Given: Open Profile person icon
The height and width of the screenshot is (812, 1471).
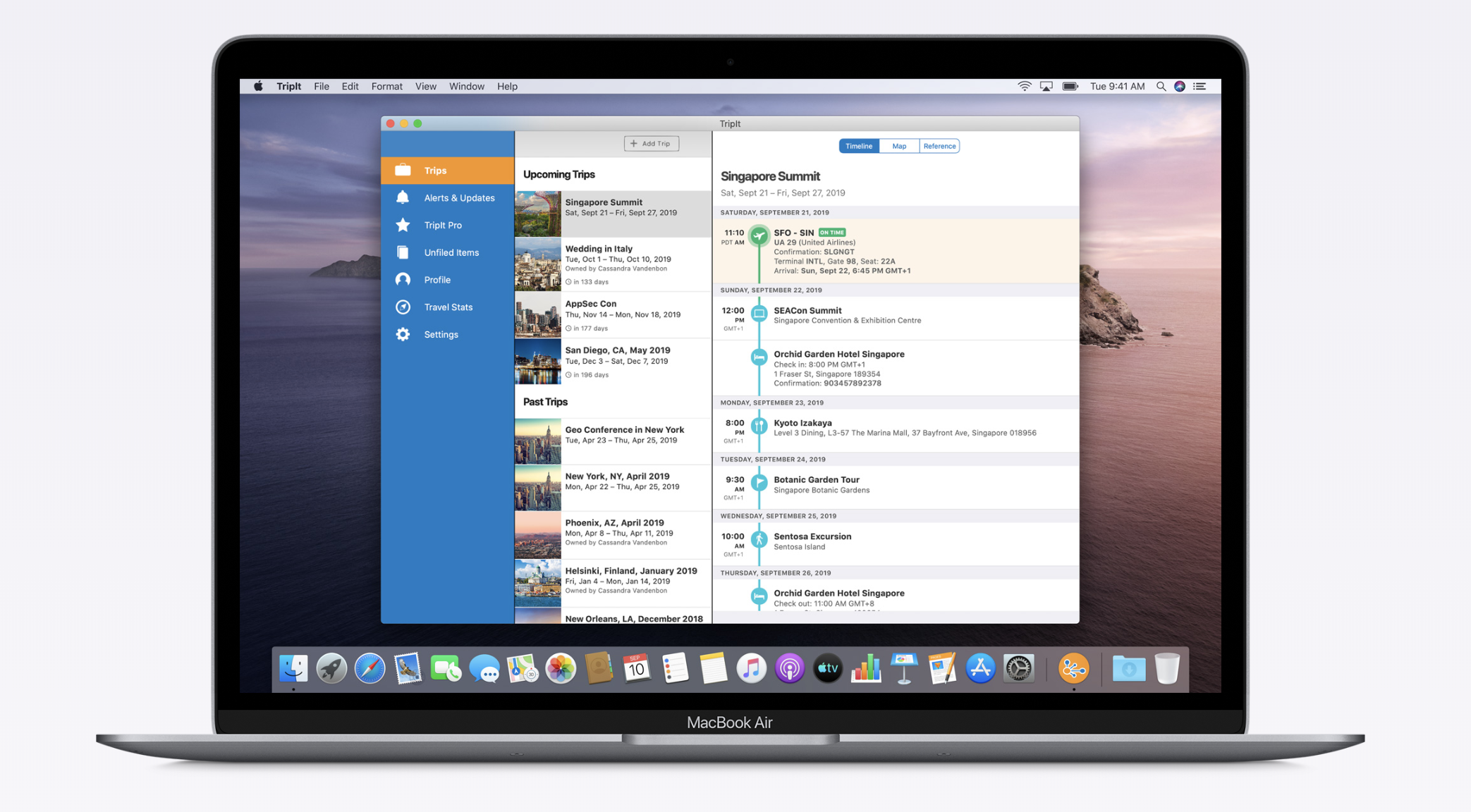Looking at the screenshot, I should [x=403, y=280].
